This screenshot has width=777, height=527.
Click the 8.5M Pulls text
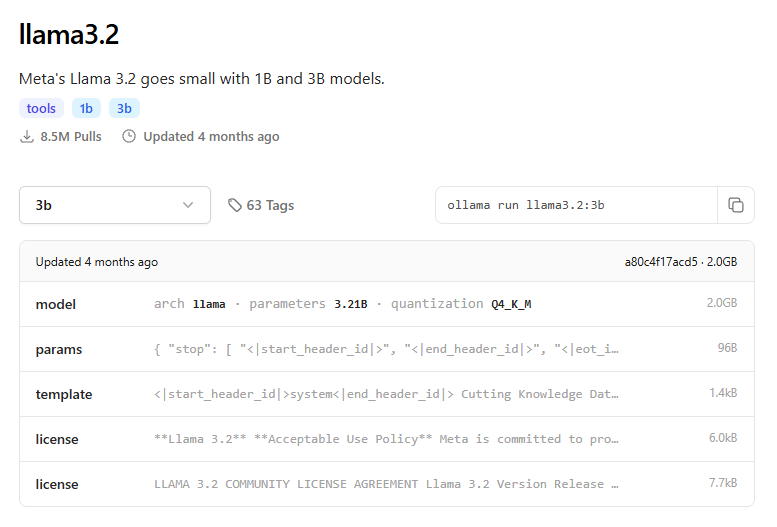(x=71, y=136)
